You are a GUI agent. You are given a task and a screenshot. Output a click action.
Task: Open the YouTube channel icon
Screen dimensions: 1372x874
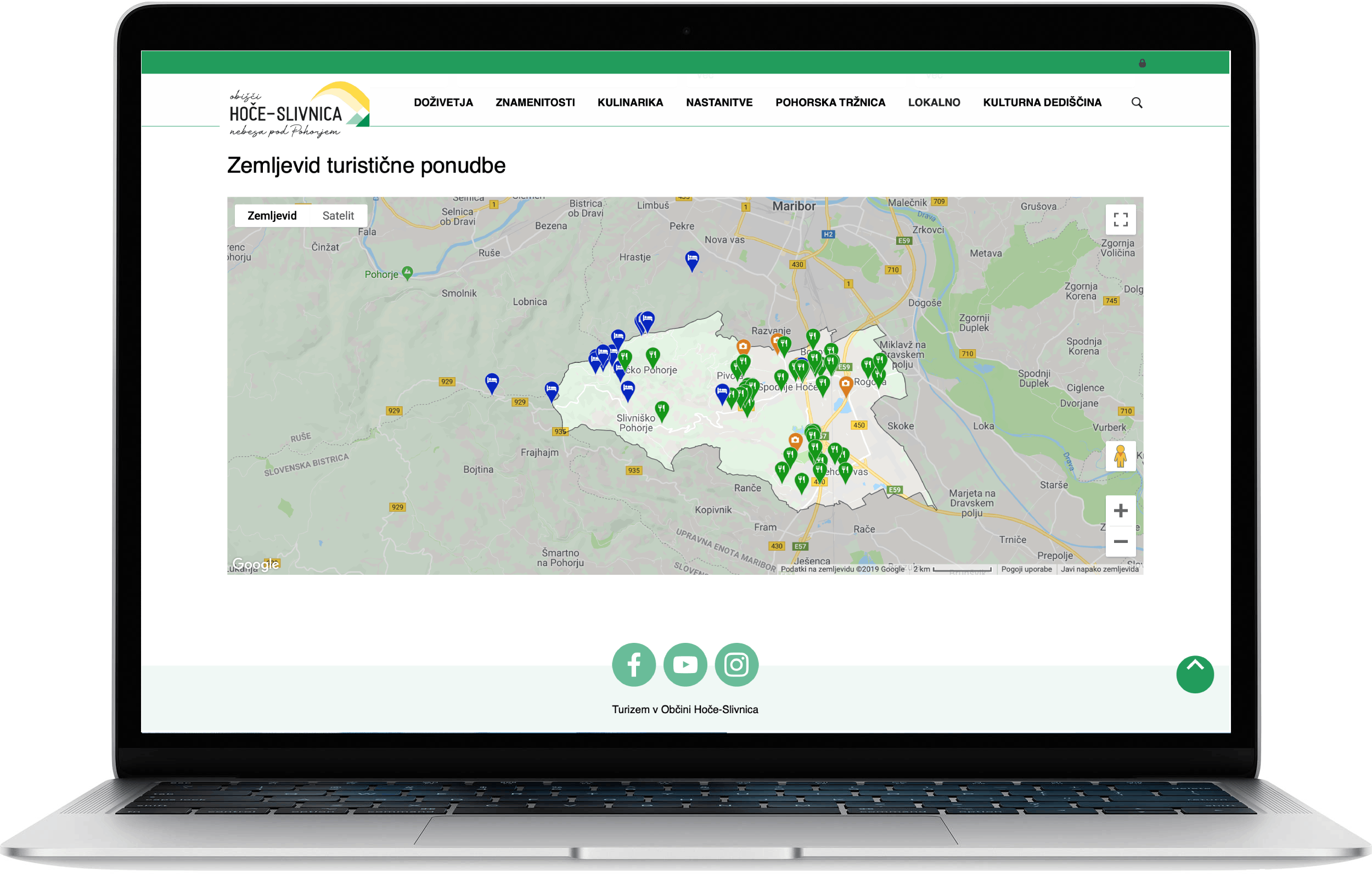point(685,665)
